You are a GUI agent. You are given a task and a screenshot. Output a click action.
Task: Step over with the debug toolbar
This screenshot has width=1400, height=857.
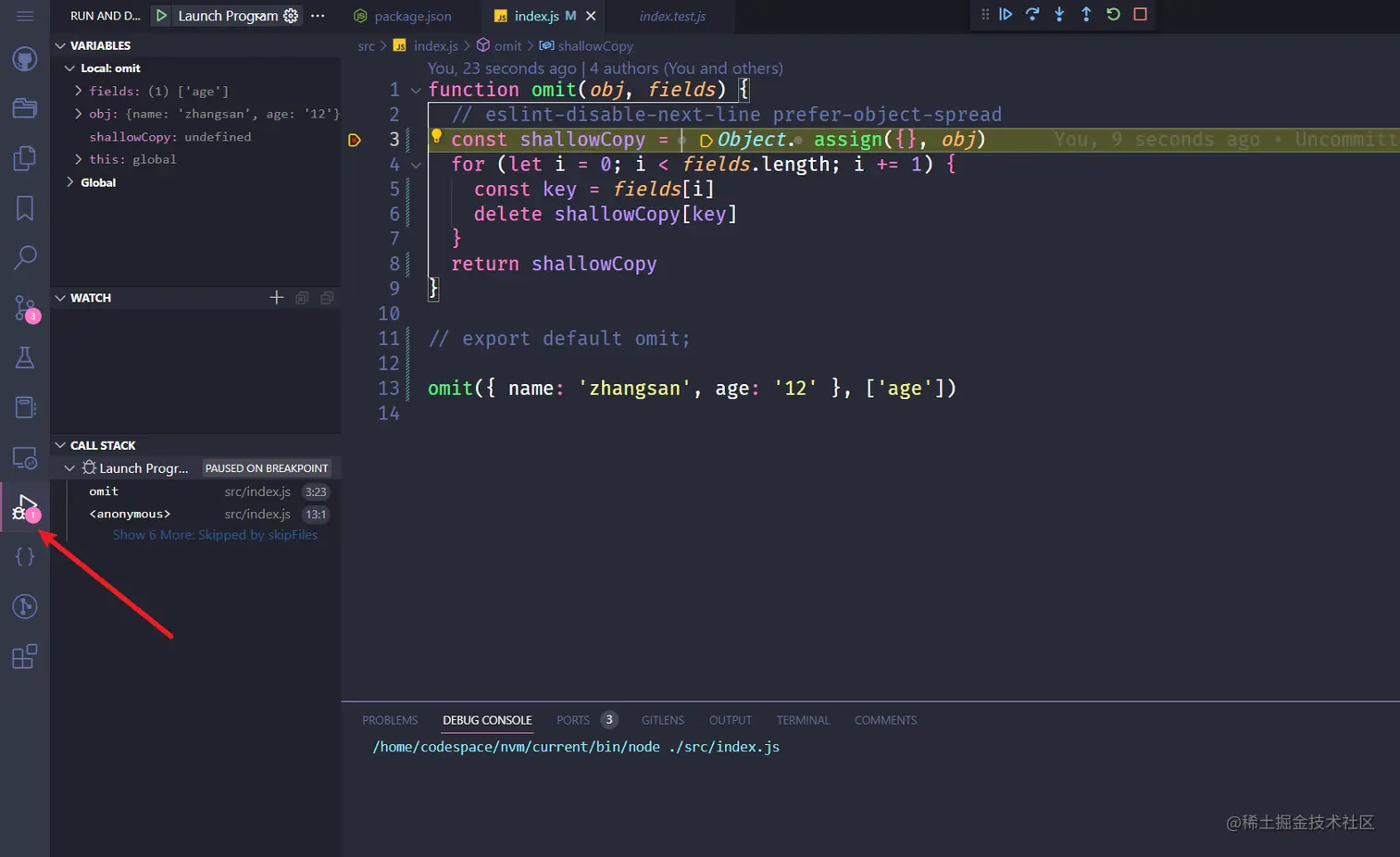pos(1032,14)
